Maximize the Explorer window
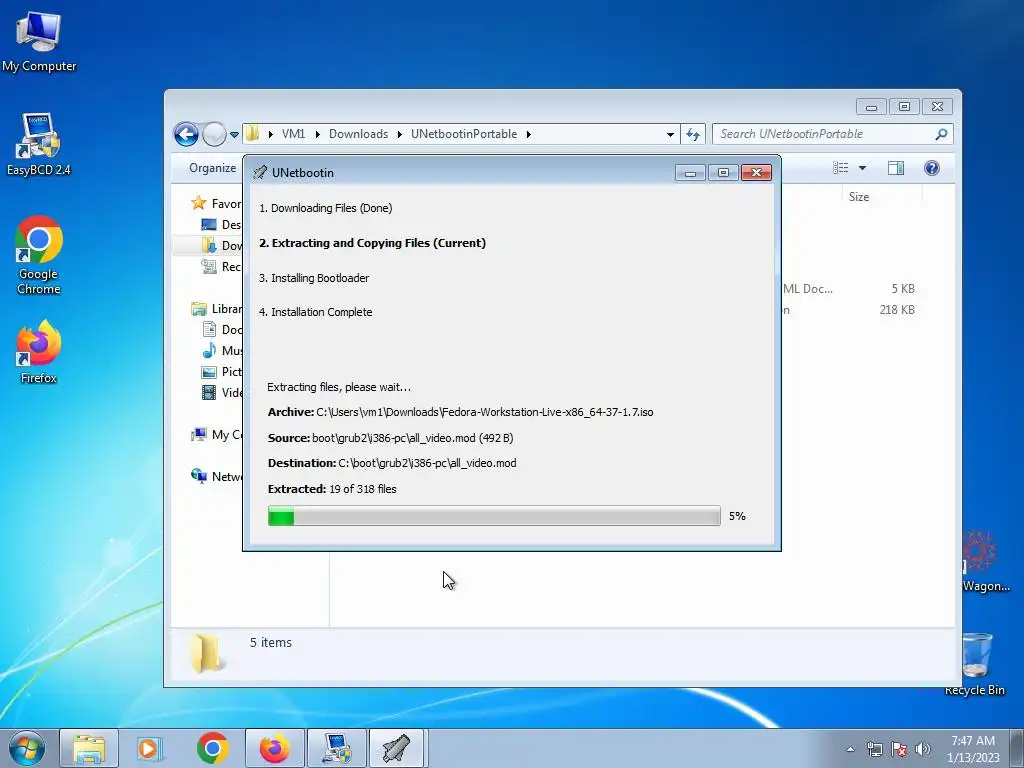Screen dimensions: 1024x768 pyautogui.click(x=904, y=106)
